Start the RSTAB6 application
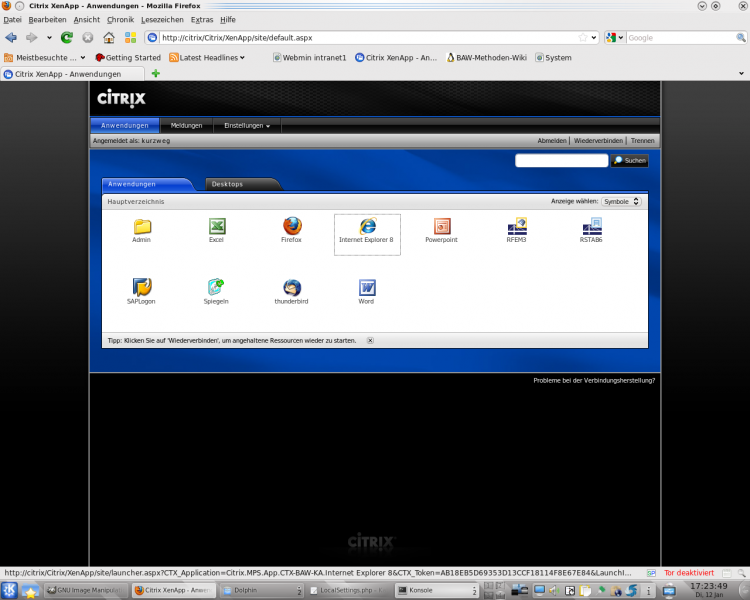This screenshot has width=750, height=600. 591,230
